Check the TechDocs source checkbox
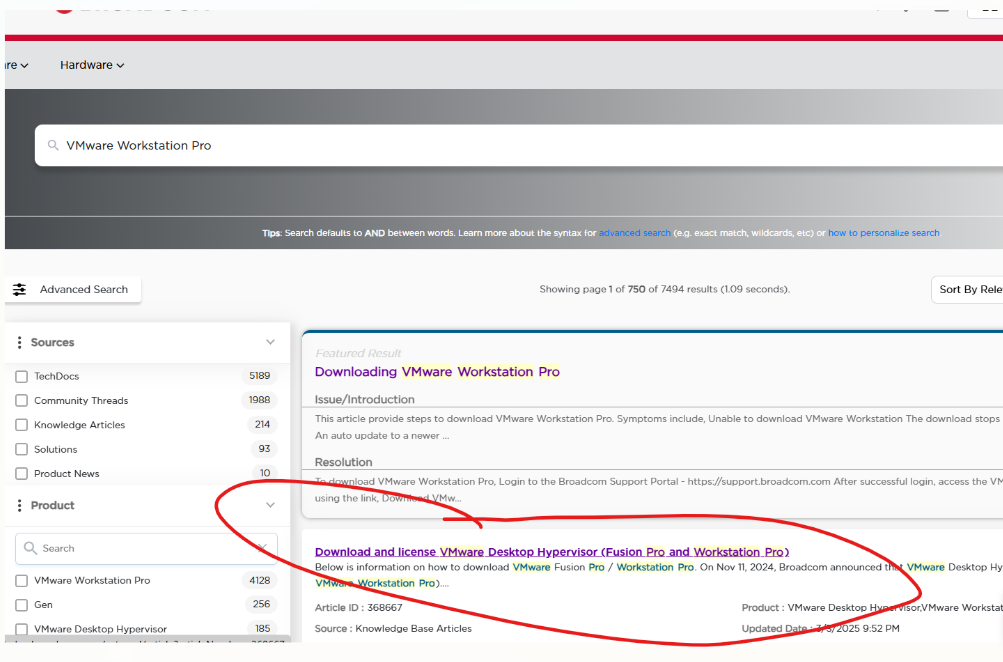Image resolution: width=1003 pixels, height=662 pixels. click(x=21, y=376)
